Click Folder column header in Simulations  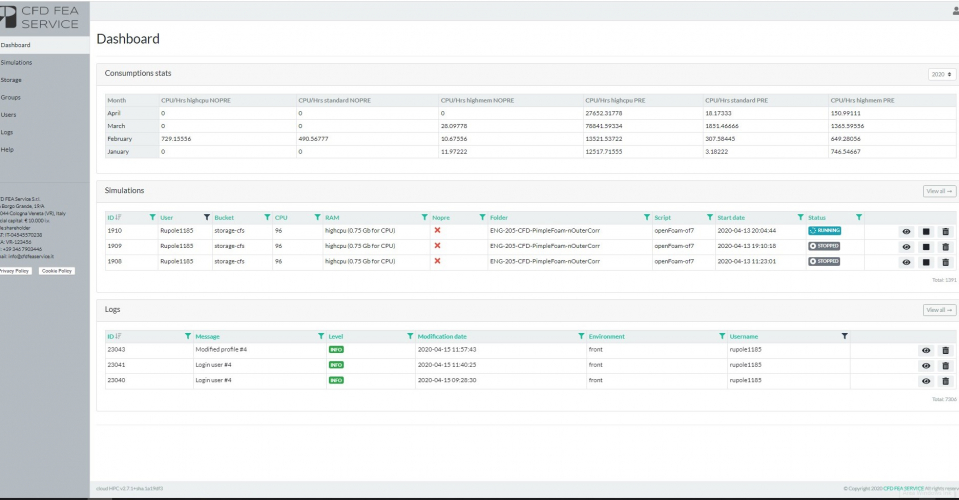(498, 218)
